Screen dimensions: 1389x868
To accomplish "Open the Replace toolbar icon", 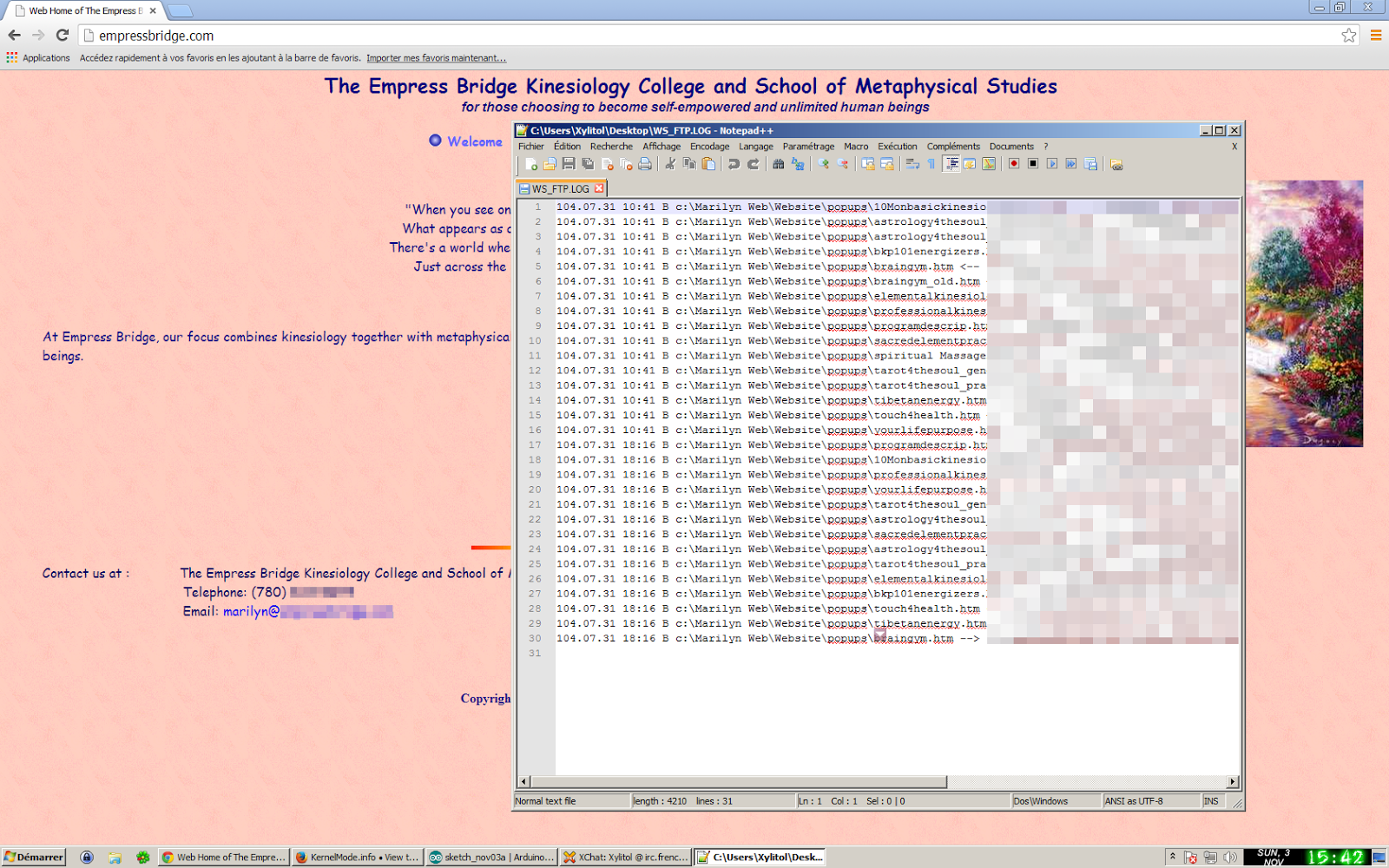I will coord(797,164).
